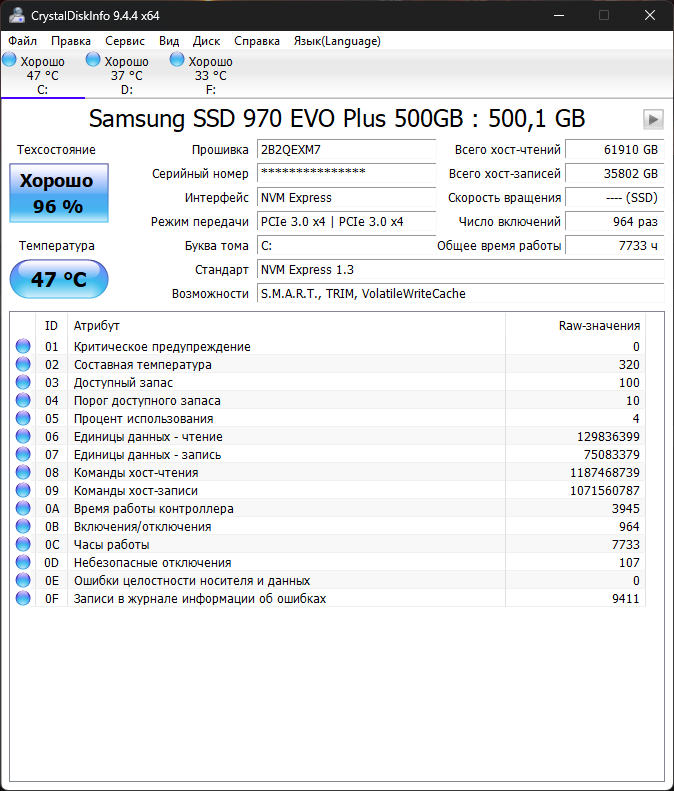674x791 pixels.
Task: Click raw value 1071560787
Action: (x=605, y=491)
